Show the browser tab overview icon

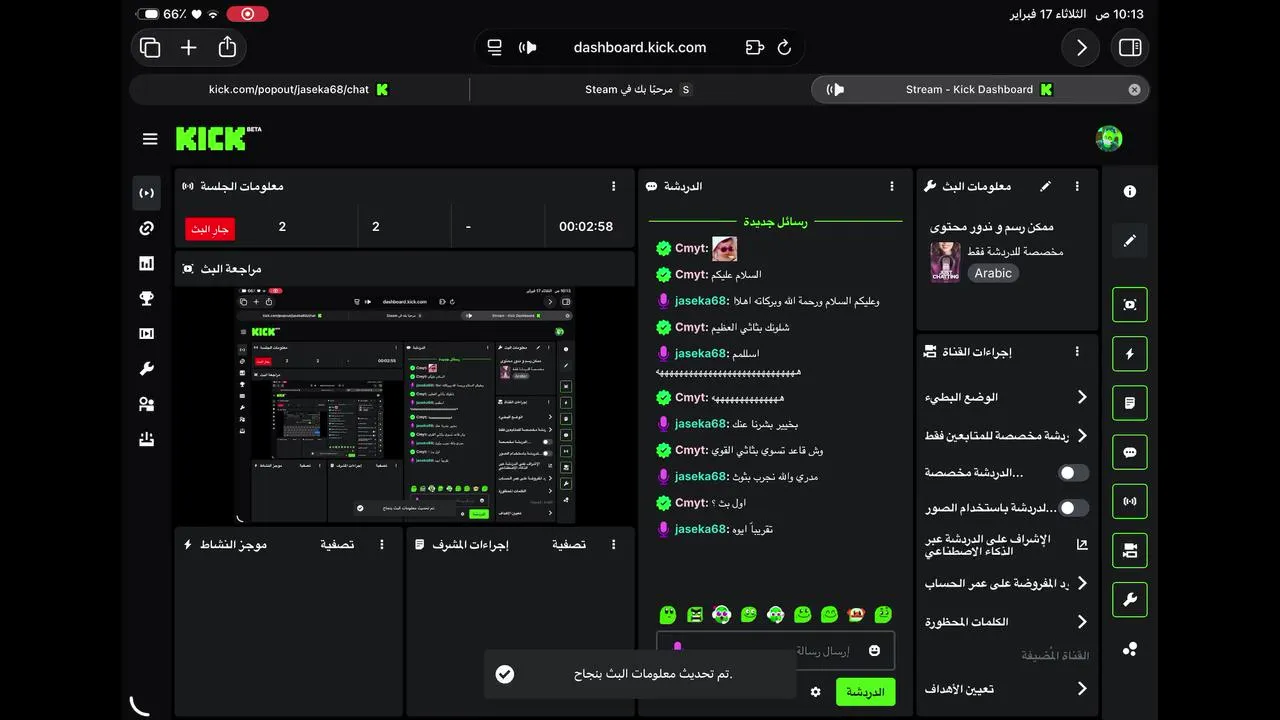click(150, 47)
